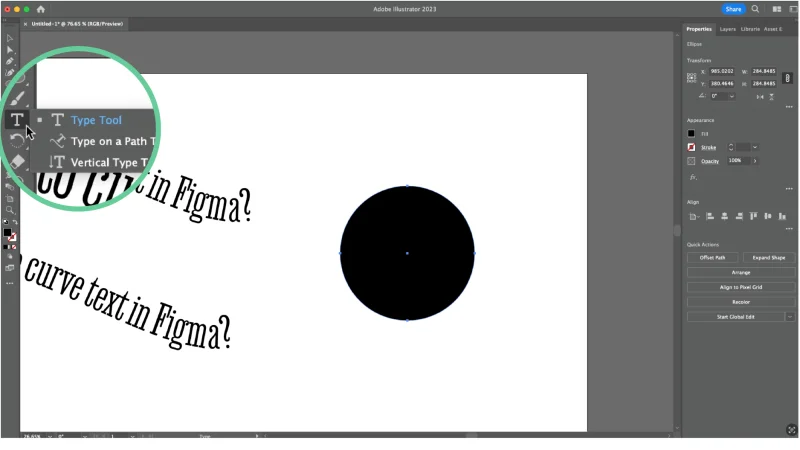Click the Expand Shape button

point(769,258)
